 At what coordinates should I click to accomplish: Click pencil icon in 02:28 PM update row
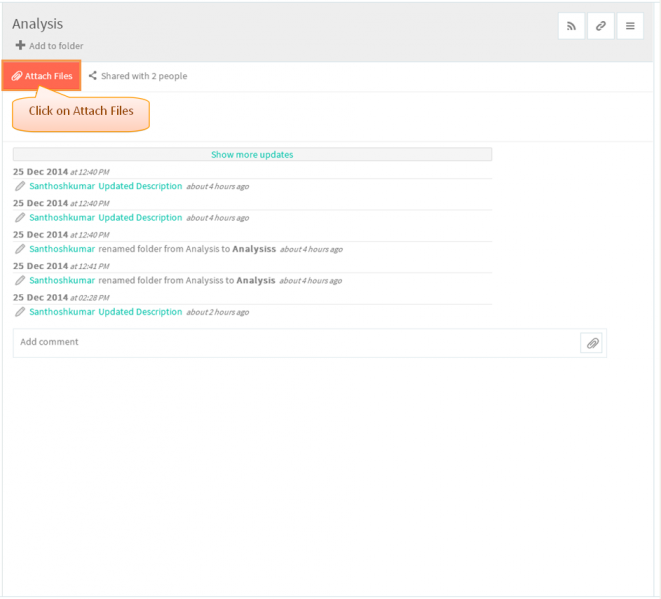[x=20, y=312]
